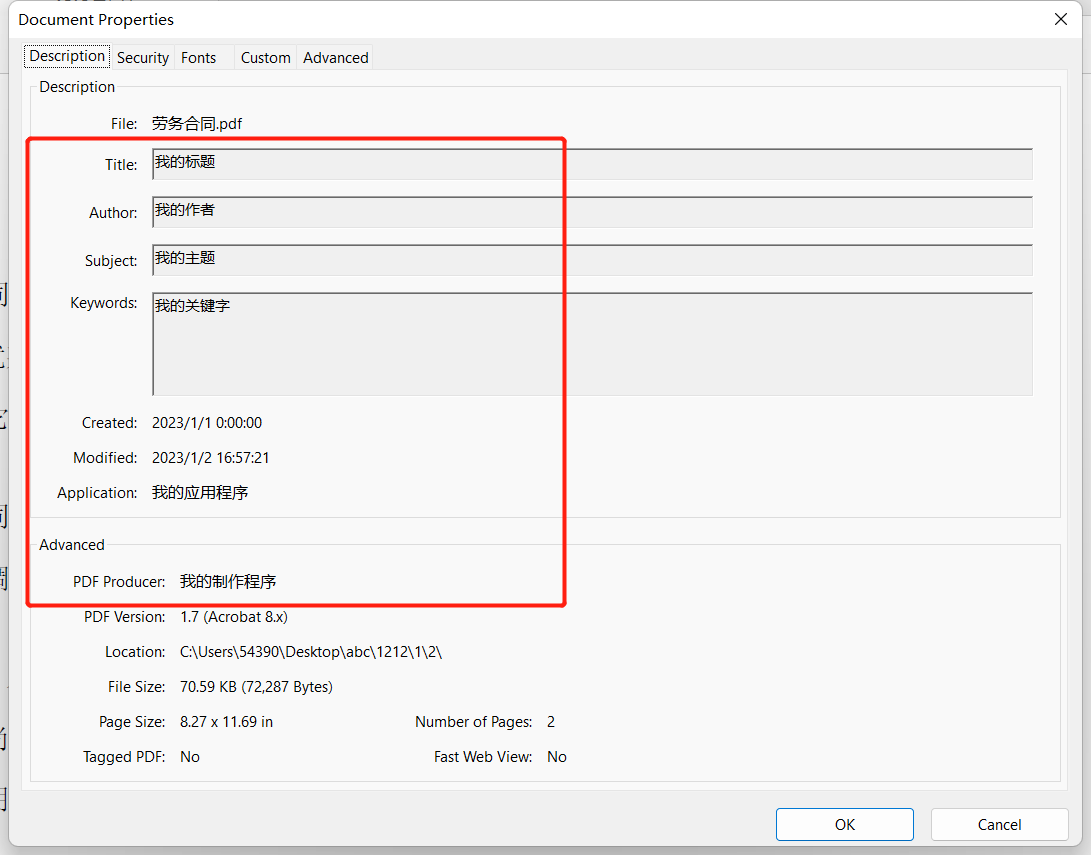The width and height of the screenshot is (1091, 855).
Task: Click the PDF Version 1.7 (Acrobat 8.x)
Action: click(234, 617)
